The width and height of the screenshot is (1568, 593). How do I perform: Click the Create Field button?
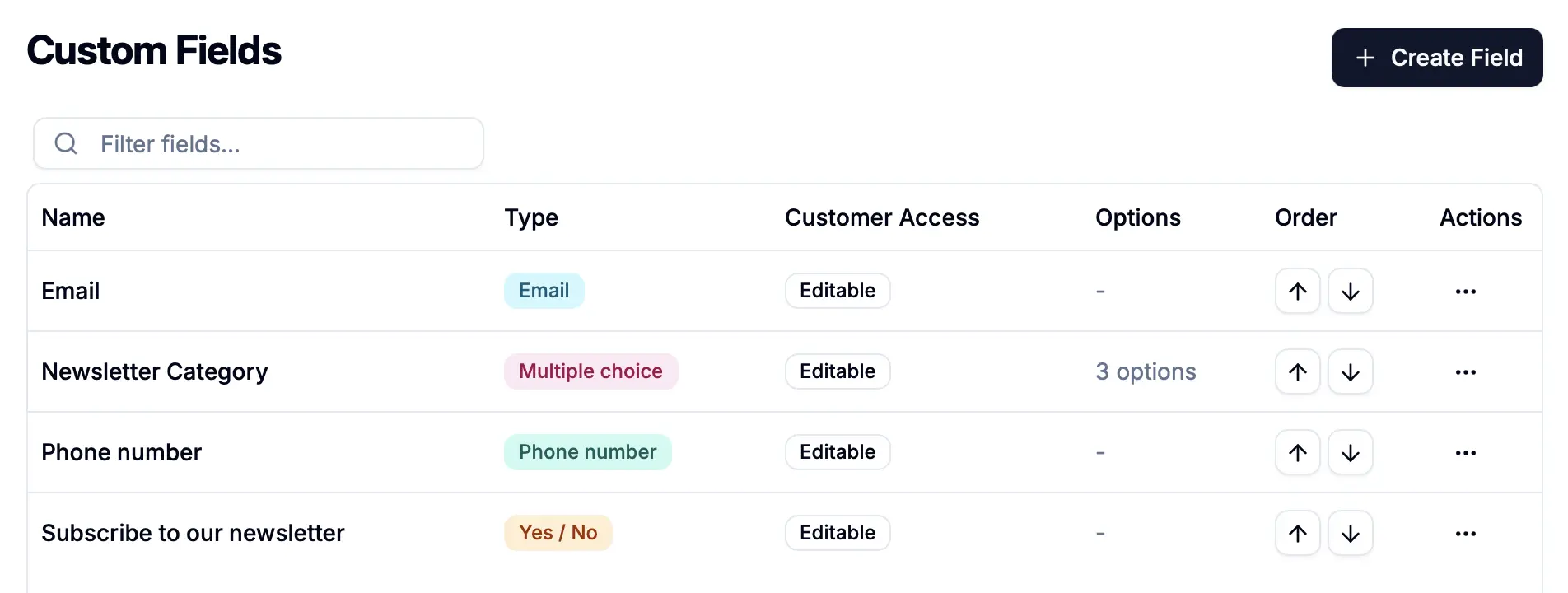(x=1437, y=58)
